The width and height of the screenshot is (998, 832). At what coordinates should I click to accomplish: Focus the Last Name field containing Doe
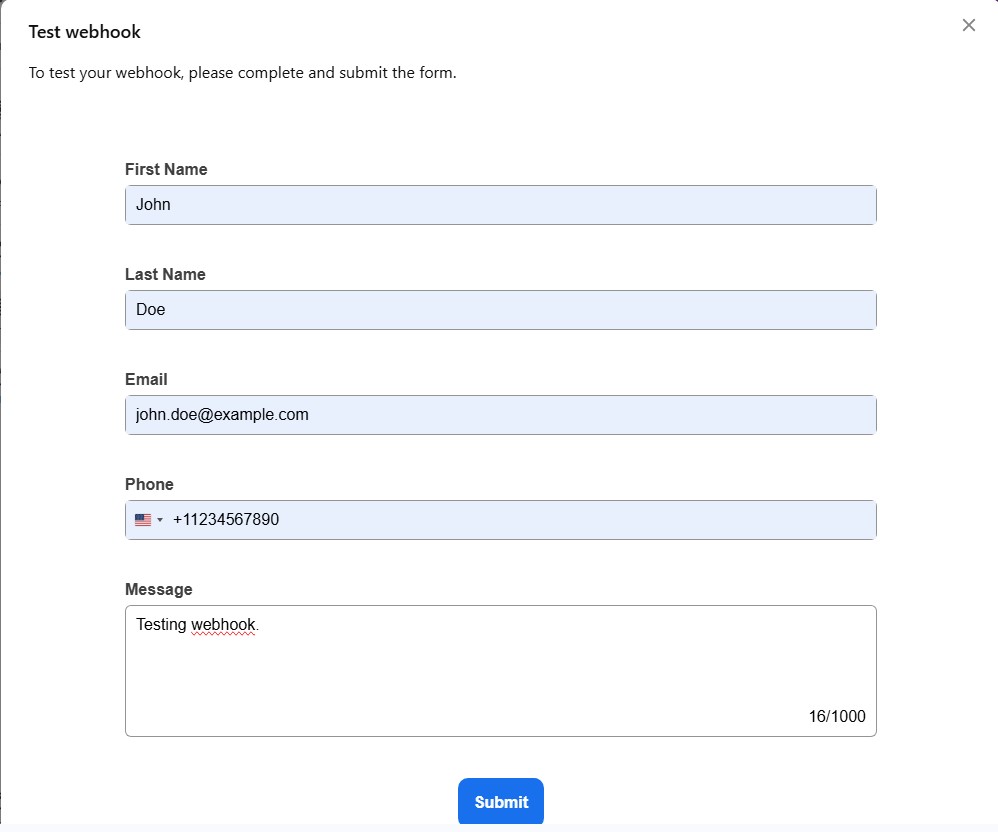click(501, 310)
